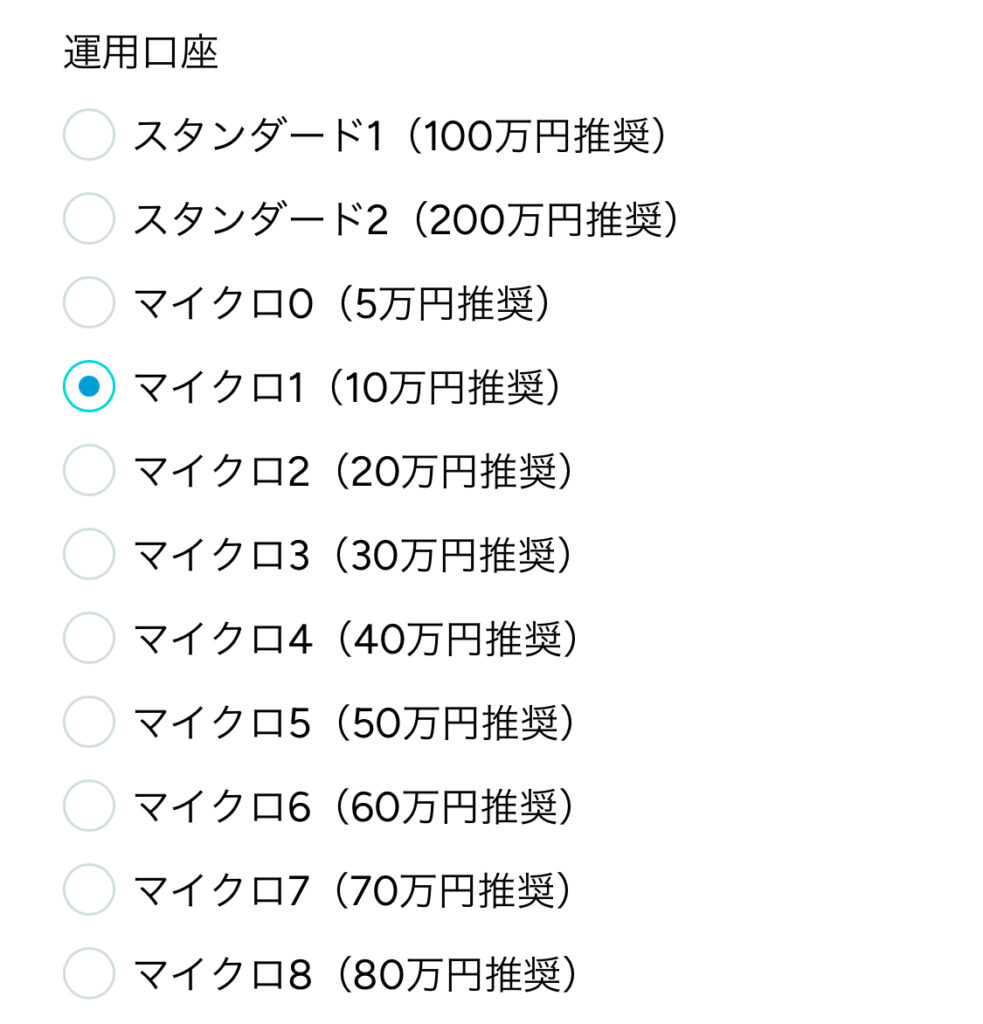This screenshot has height=1024, width=983.
Task: Click the 70万円推奨 label text
Action: (453, 891)
